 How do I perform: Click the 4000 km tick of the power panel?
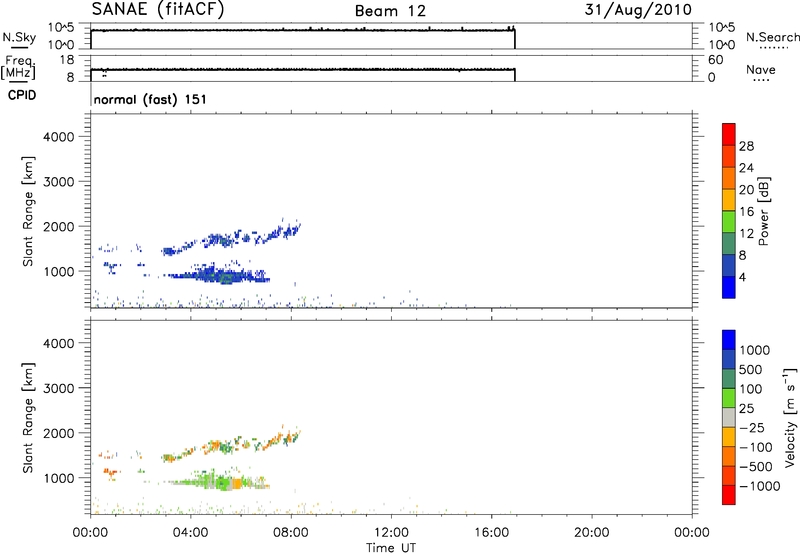click(x=59, y=137)
